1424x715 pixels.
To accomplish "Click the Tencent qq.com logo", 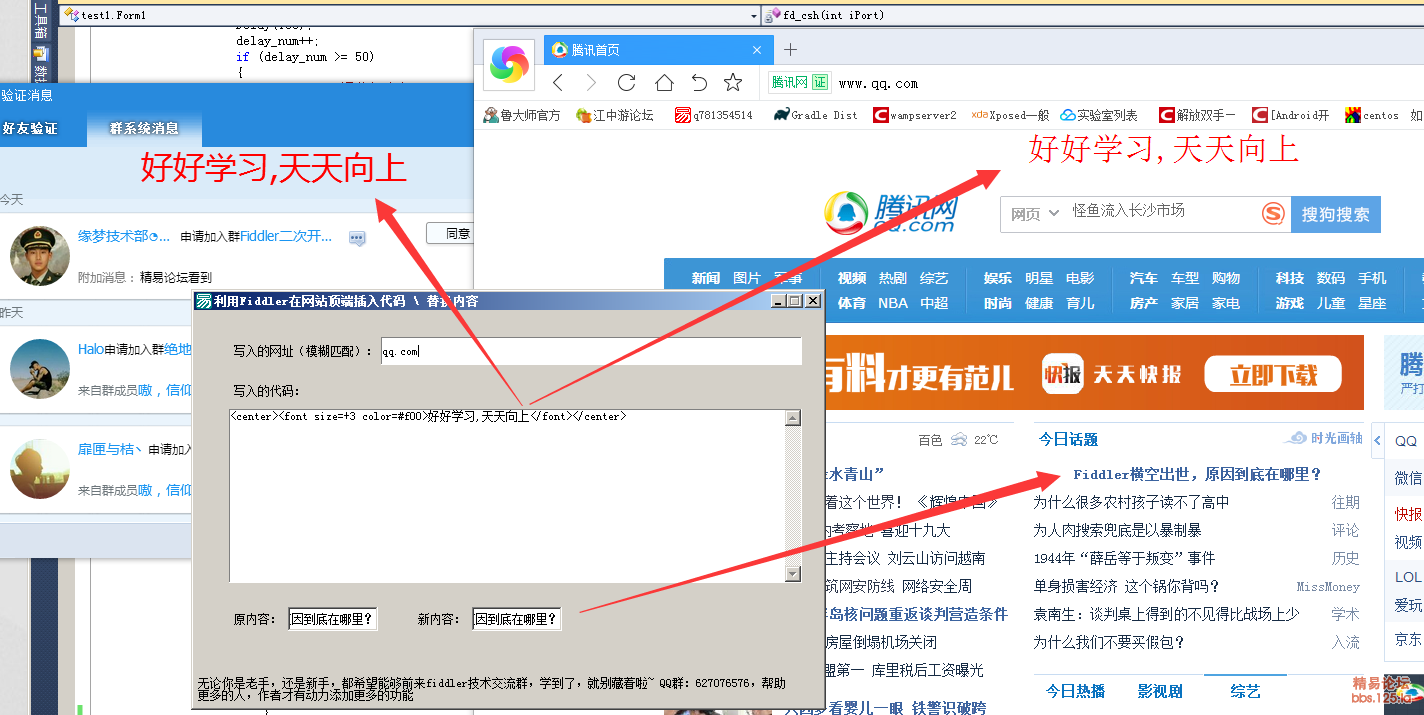I will pyautogui.click(x=890, y=213).
